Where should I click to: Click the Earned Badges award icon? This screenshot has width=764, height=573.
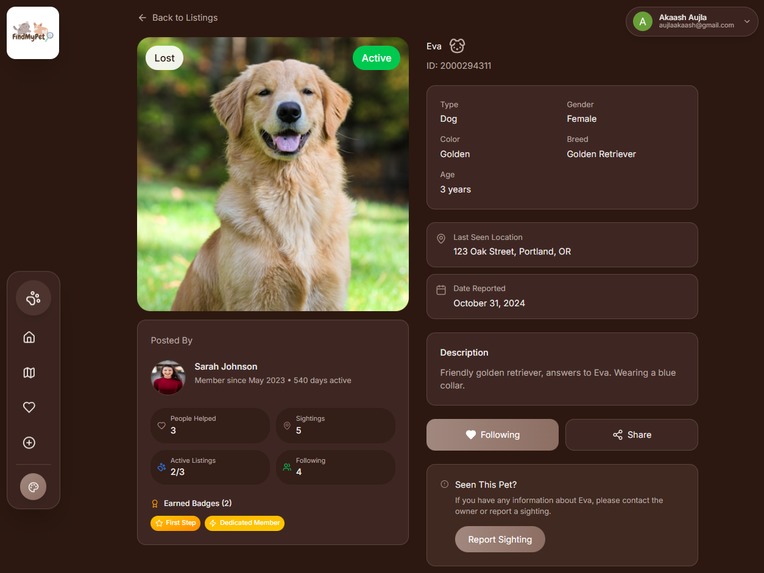pyautogui.click(x=155, y=504)
